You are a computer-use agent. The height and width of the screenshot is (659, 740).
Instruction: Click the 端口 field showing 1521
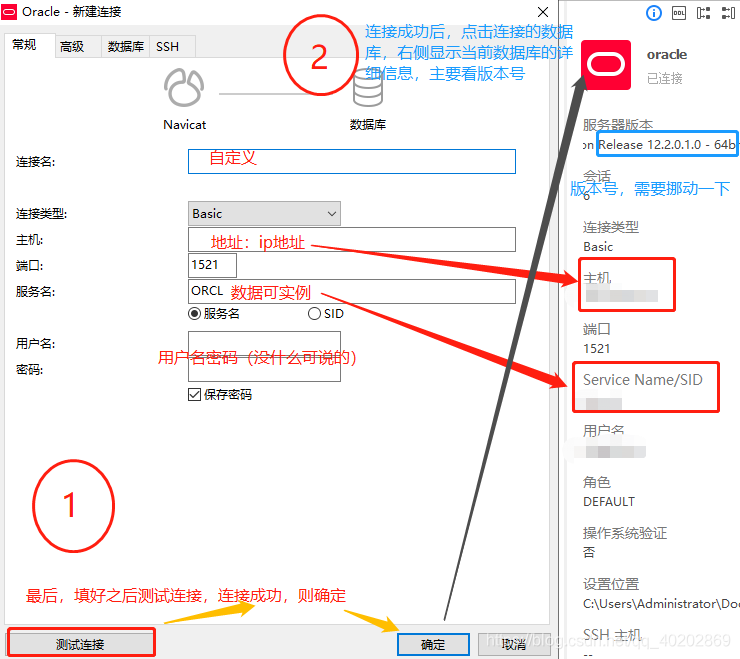212,265
